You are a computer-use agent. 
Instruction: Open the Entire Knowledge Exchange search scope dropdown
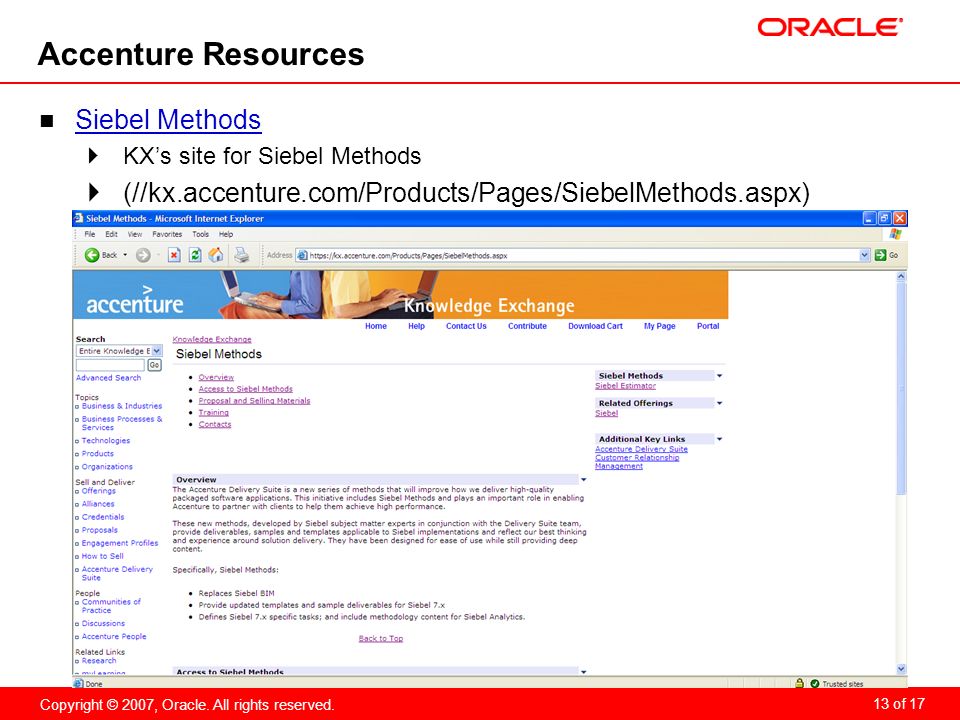pos(157,351)
